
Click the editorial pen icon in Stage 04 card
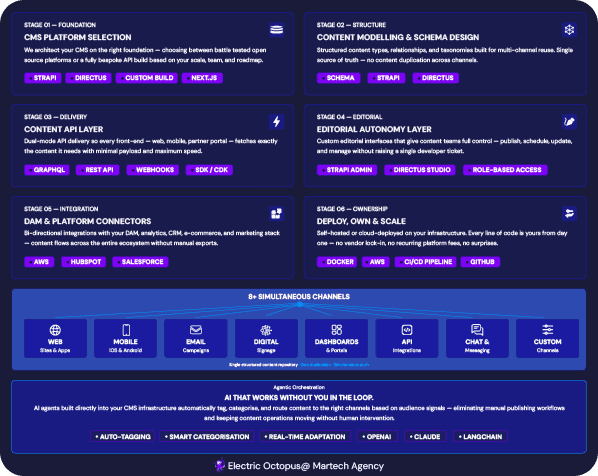tap(569, 122)
